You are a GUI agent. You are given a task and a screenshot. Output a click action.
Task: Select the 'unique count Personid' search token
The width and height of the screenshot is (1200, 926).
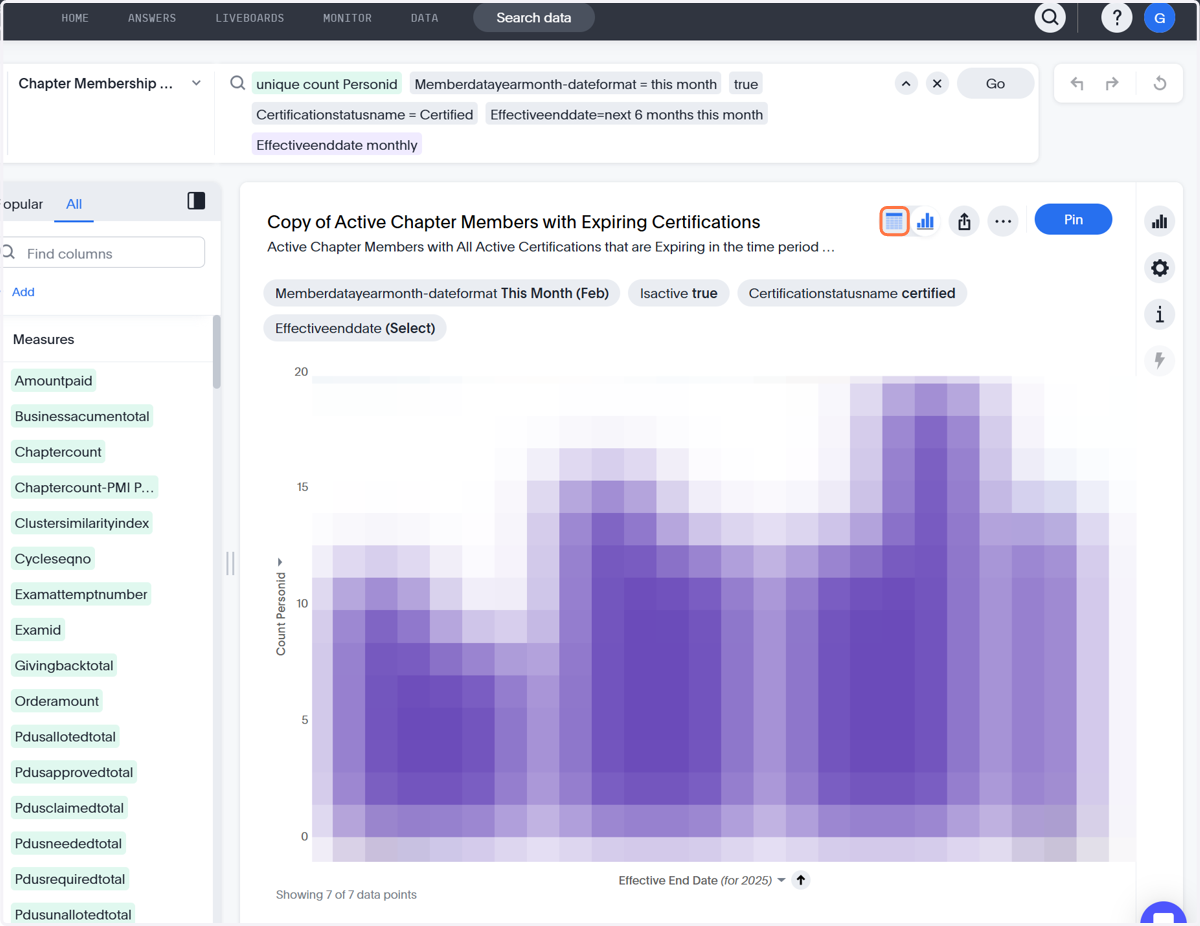point(327,84)
